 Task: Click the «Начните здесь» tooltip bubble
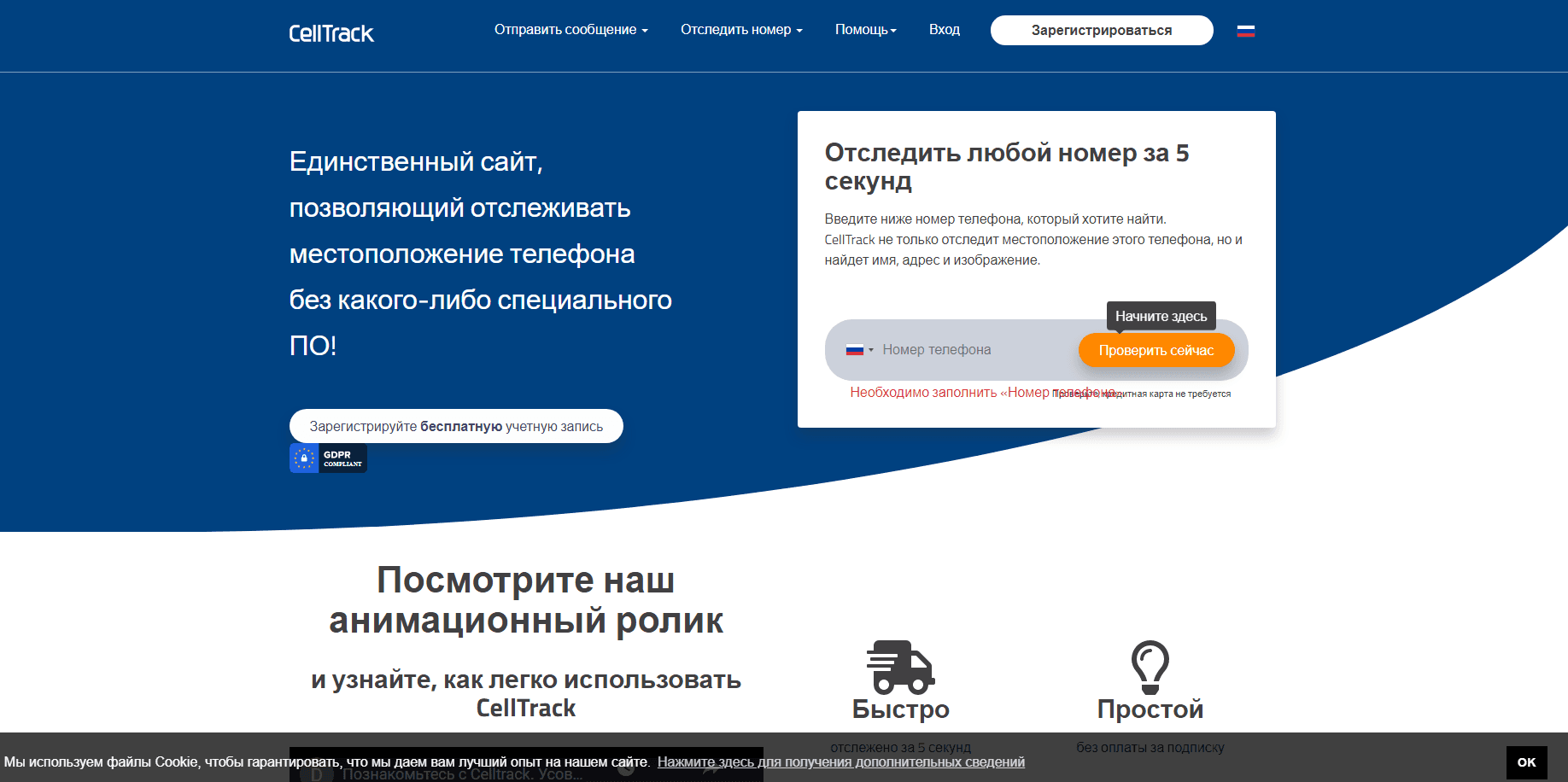coord(1161,316)
